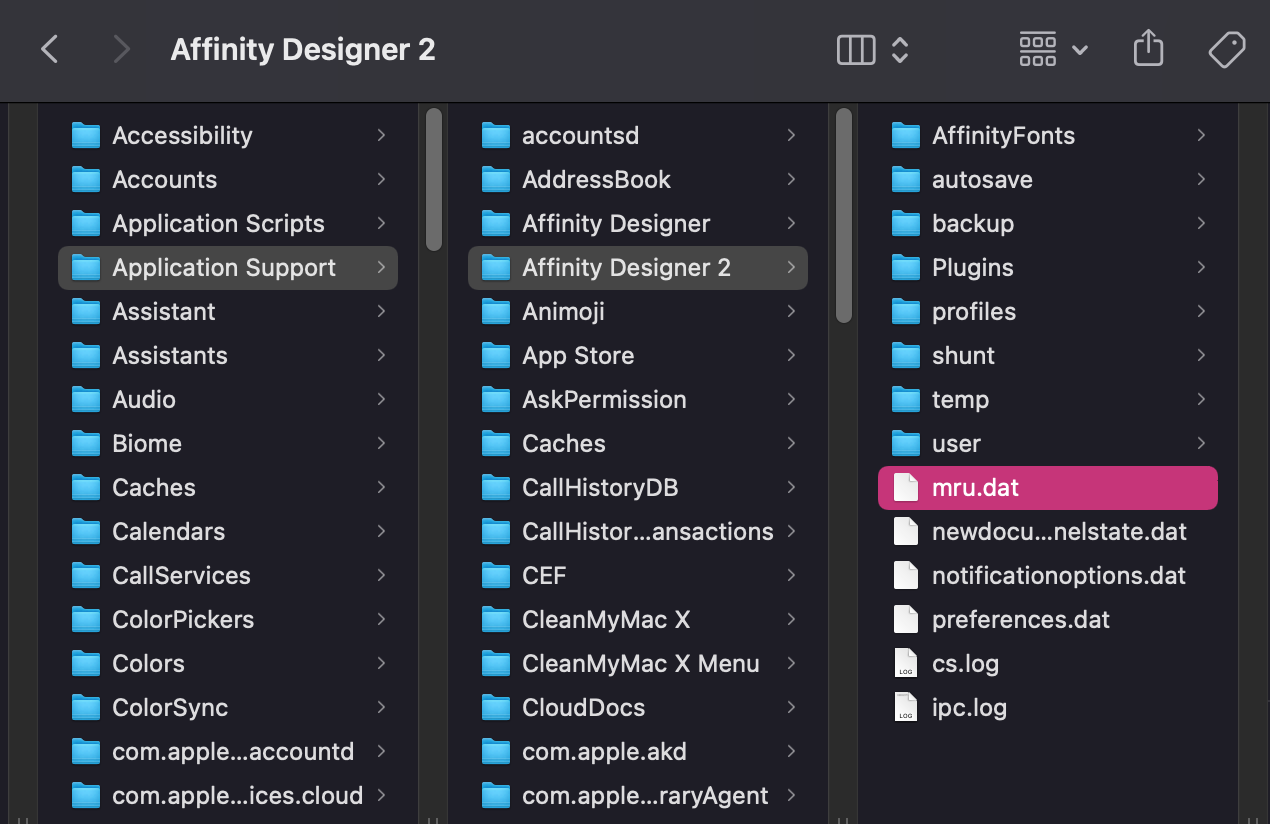Click the cs.log file icon
This screenshot has width=1270, height=824.
click(906, 663)
